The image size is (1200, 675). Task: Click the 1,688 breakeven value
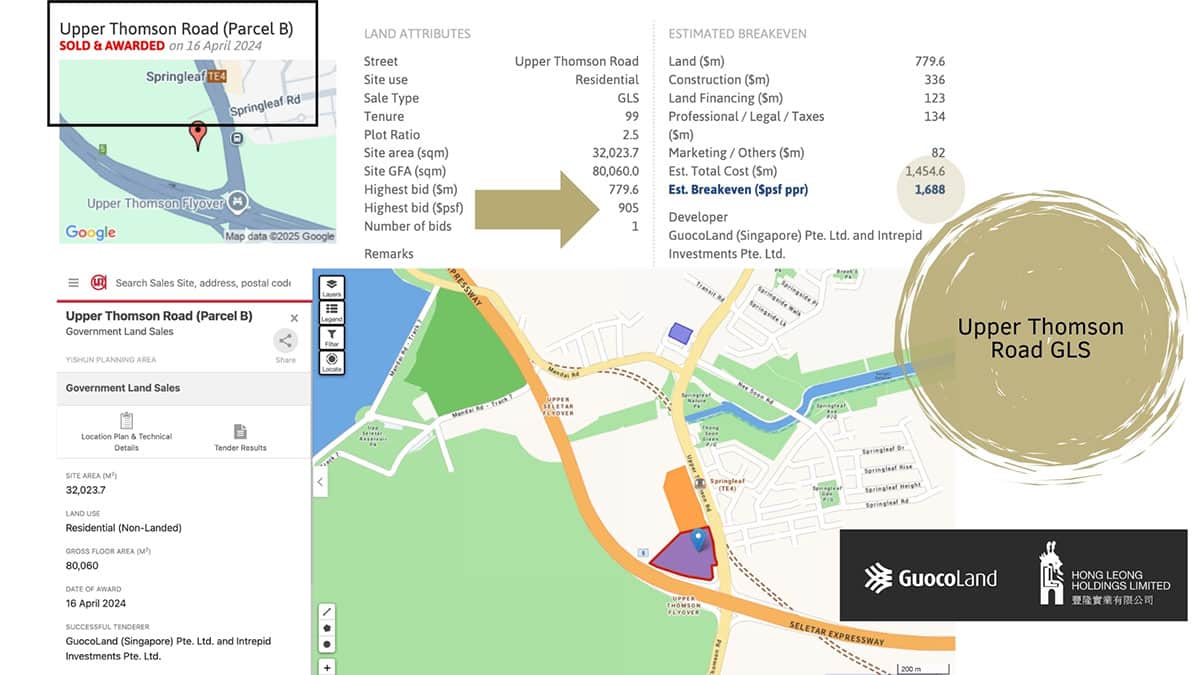point(930,190)
